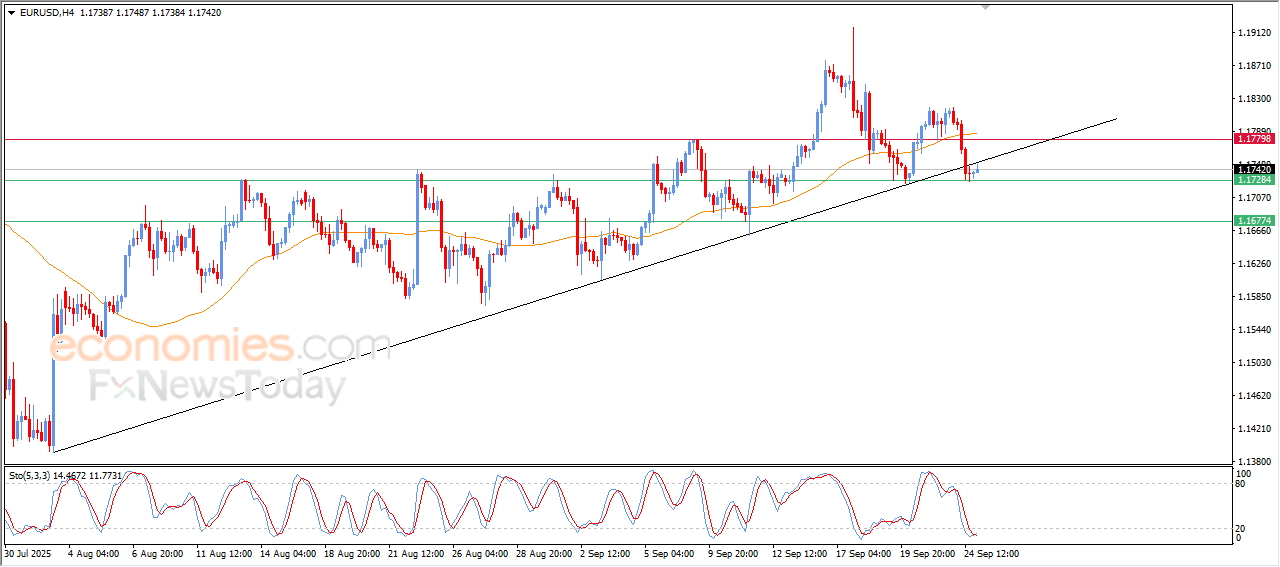Viewport: 1280px width, 567px height.
Task: Click the 1.15440 price scale value
Action: (1254, 330)
